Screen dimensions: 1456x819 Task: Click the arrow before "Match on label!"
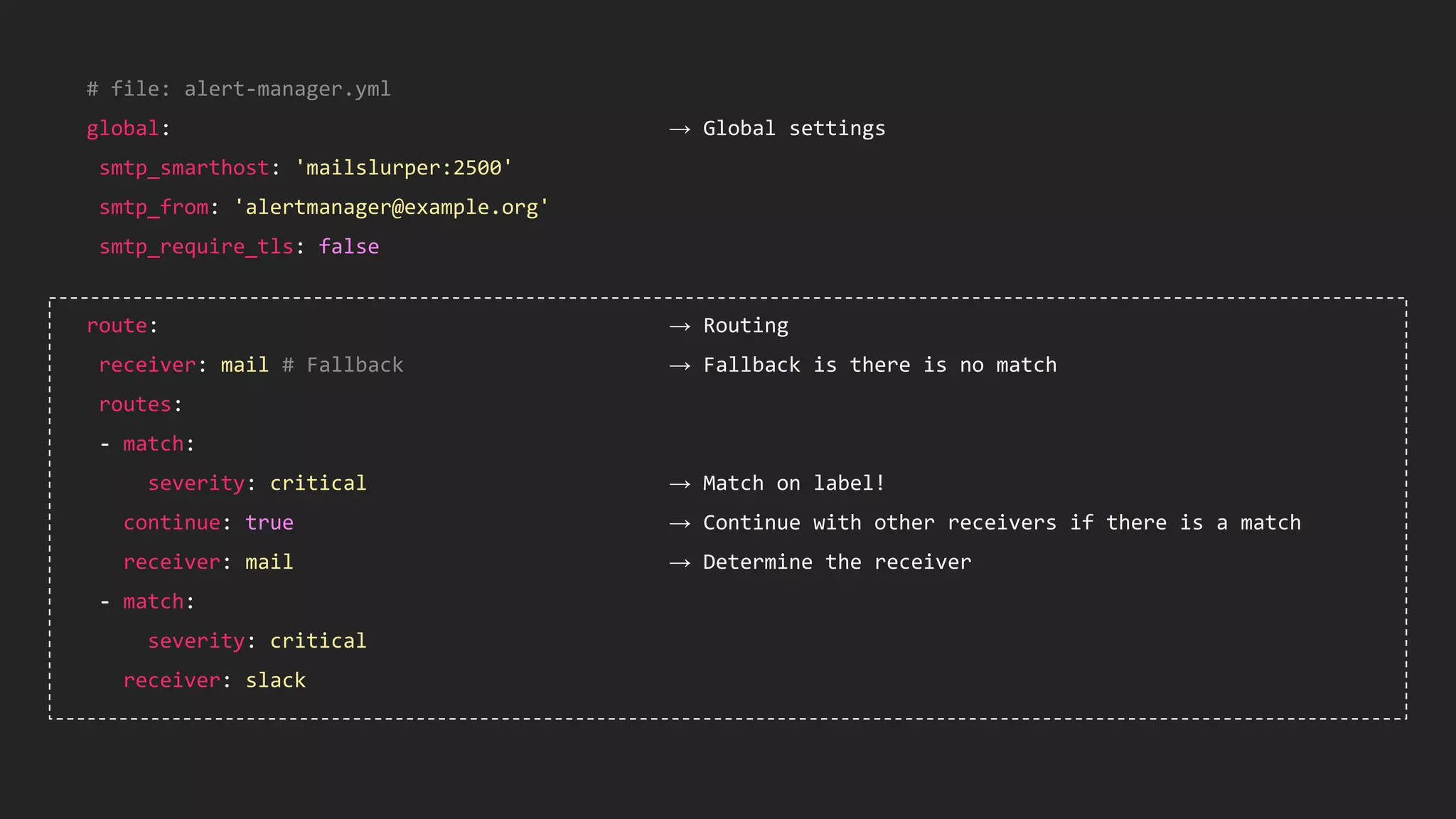point(680,484)
